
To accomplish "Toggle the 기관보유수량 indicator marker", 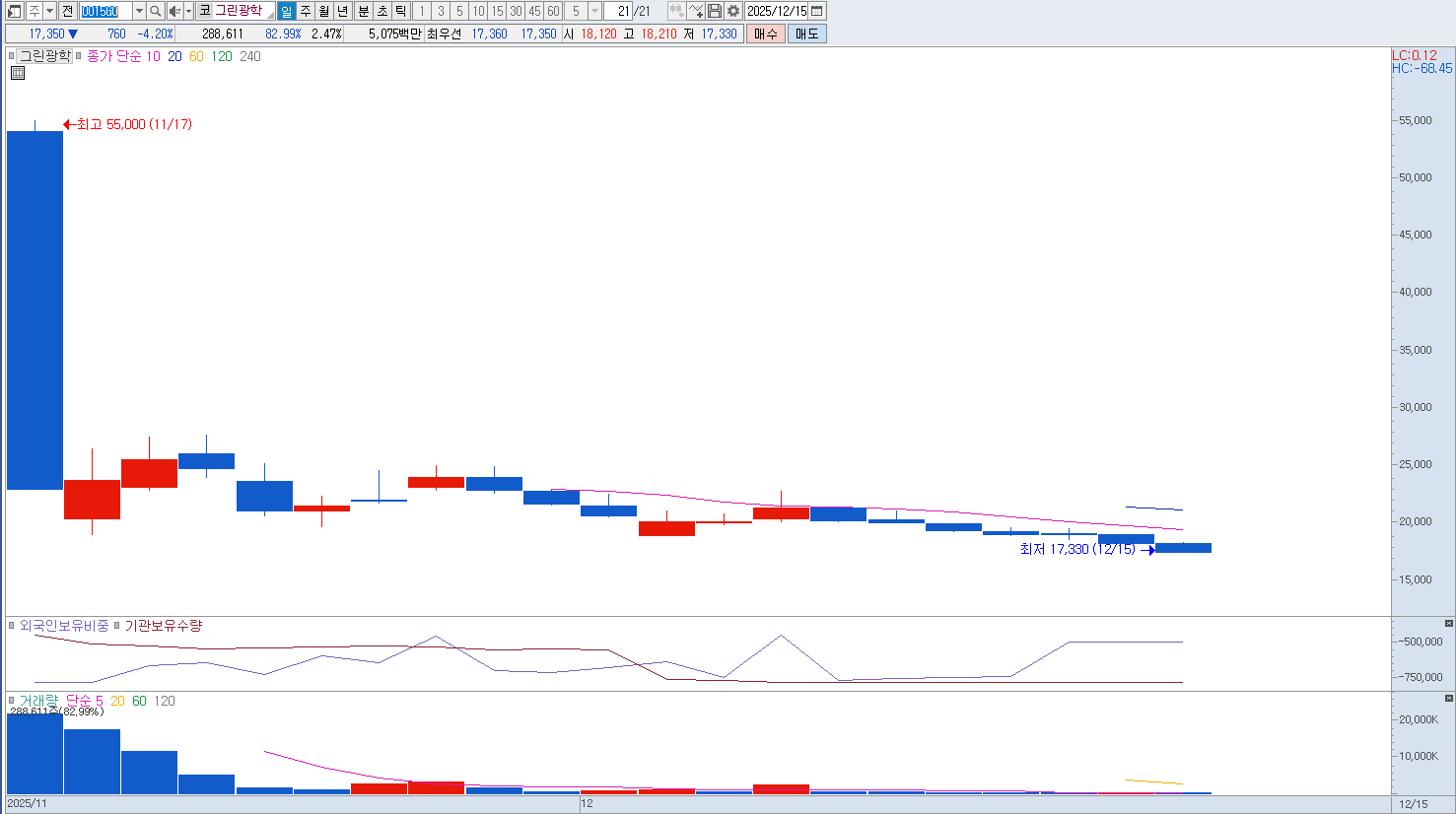I will 116,626.
